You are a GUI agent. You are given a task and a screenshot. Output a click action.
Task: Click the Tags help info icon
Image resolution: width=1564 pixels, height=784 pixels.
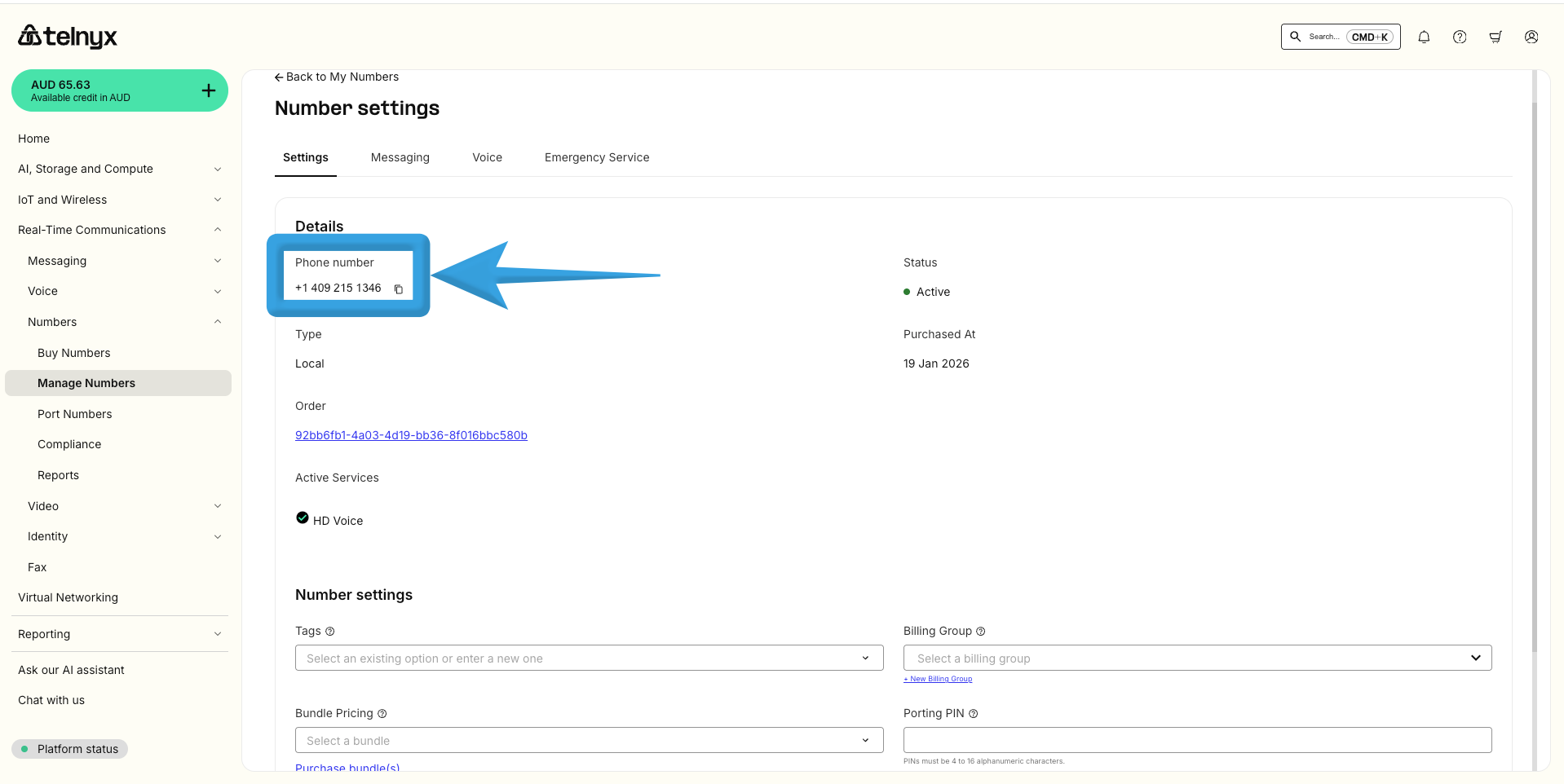[330, 632]
